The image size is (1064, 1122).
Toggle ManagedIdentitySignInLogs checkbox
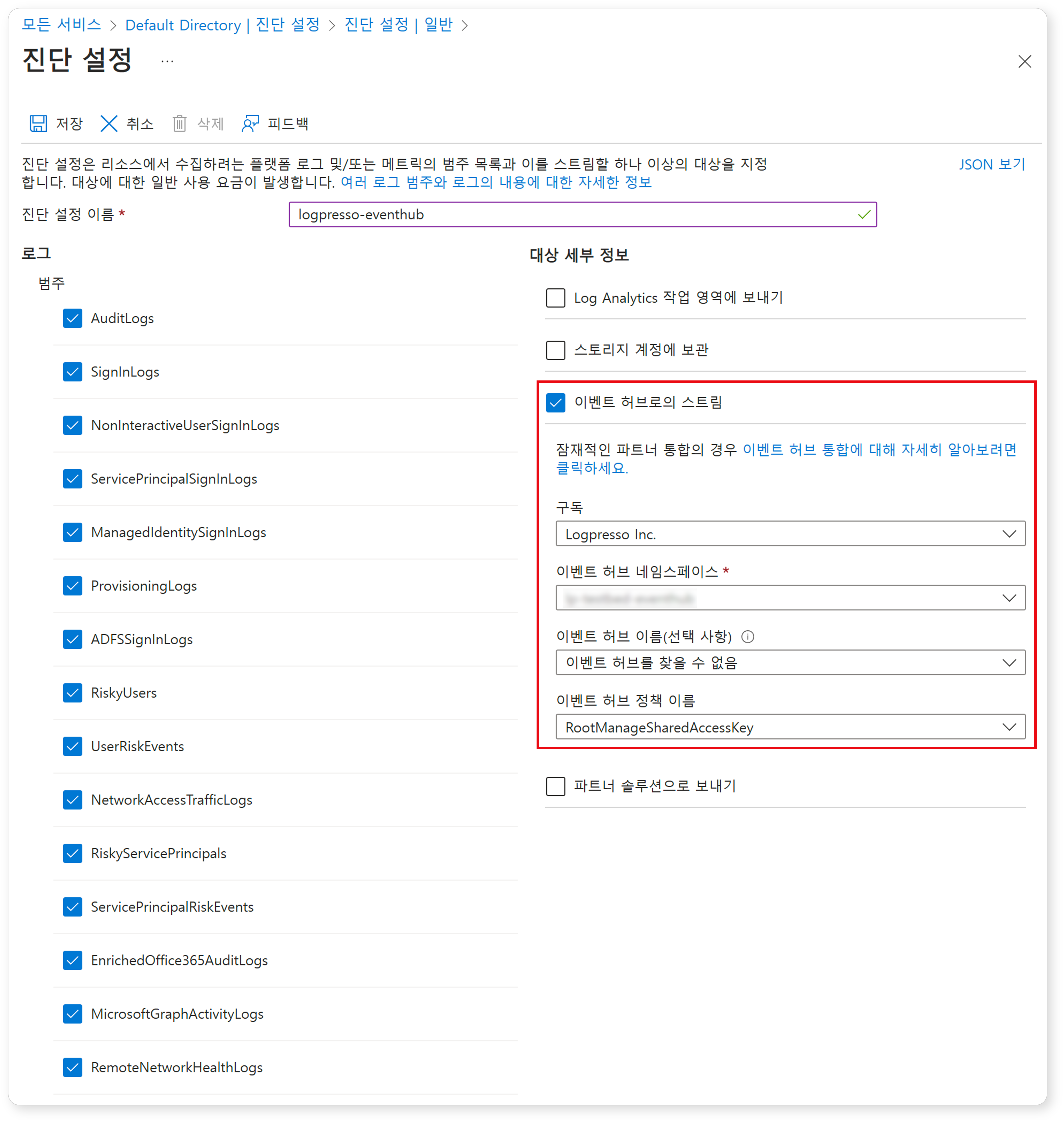click(x=73, y=532)
